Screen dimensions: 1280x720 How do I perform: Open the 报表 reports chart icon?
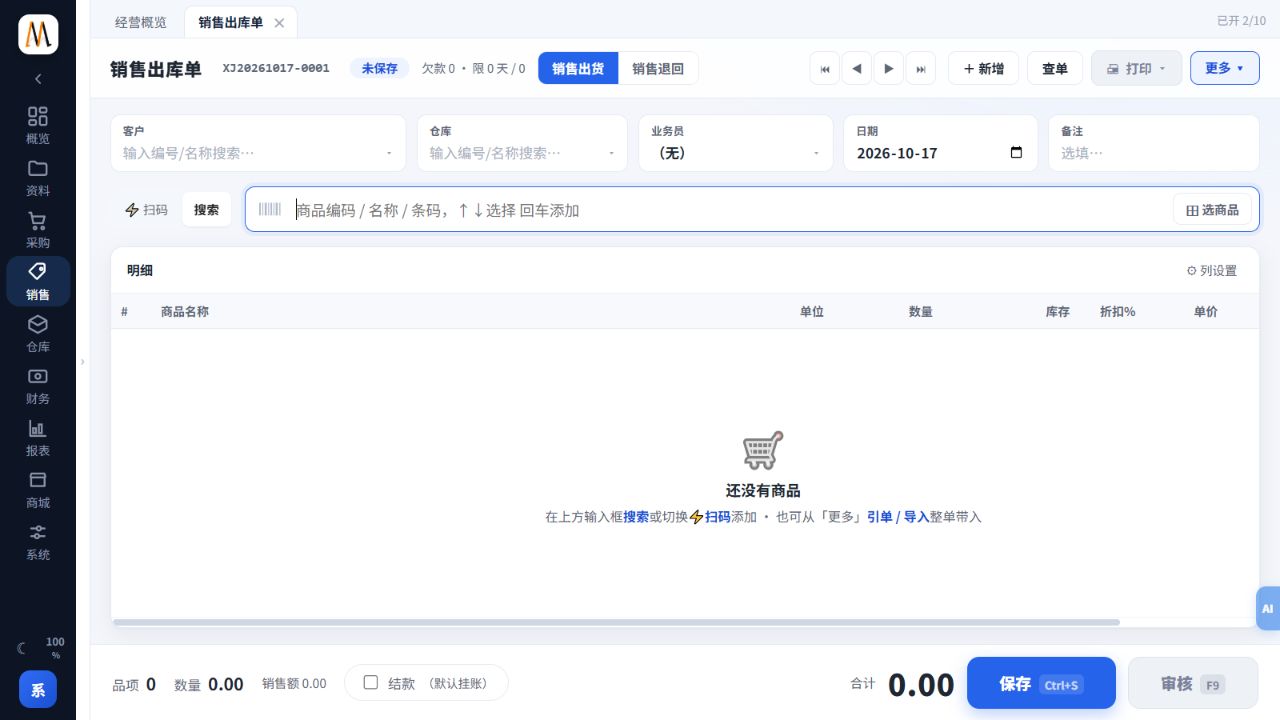[x=38, y=438]
